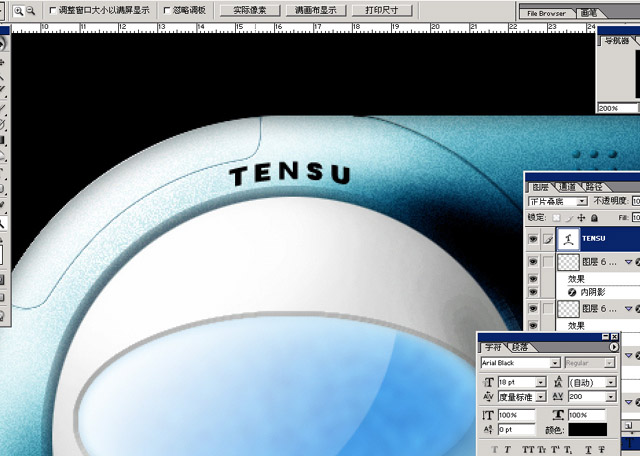Select the TENSU text layer thumbnail
Viewport: 640px width, 456px height.
tap(568, 239)
